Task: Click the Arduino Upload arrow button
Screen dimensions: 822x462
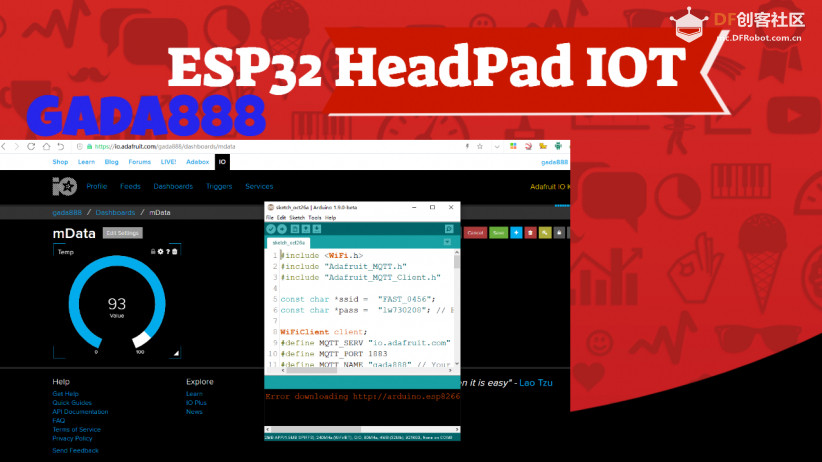Action: tap(282, 229)
